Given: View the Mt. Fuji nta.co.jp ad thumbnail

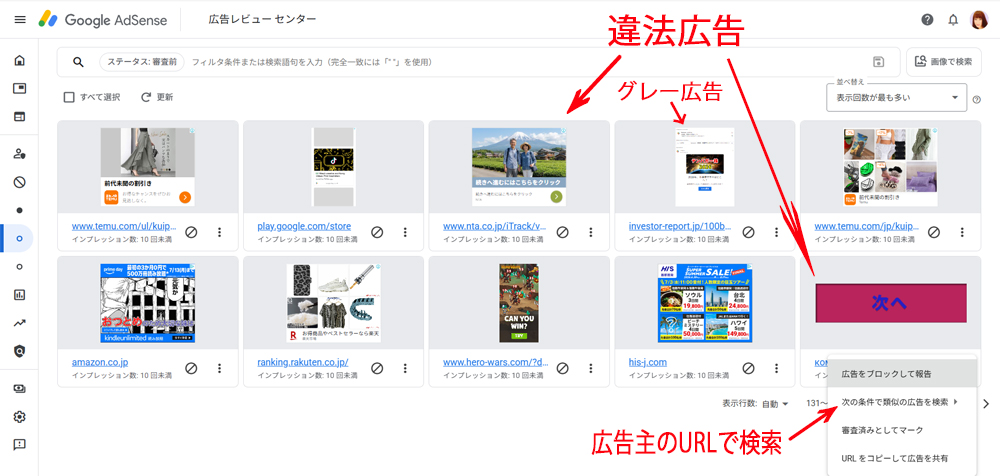Looking at the screenshot, I should tap(519, 167).
